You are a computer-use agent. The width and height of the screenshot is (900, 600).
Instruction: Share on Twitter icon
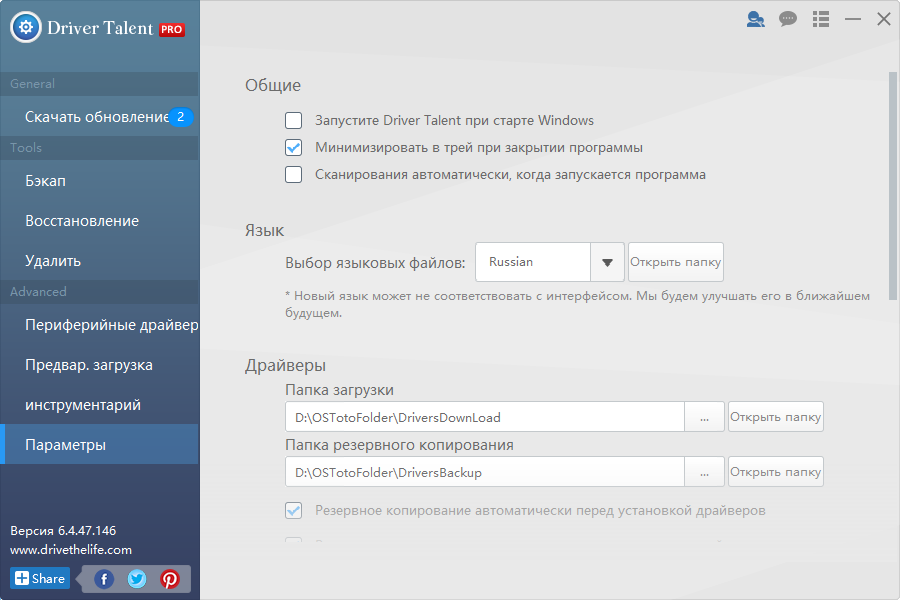coord(137,579)
